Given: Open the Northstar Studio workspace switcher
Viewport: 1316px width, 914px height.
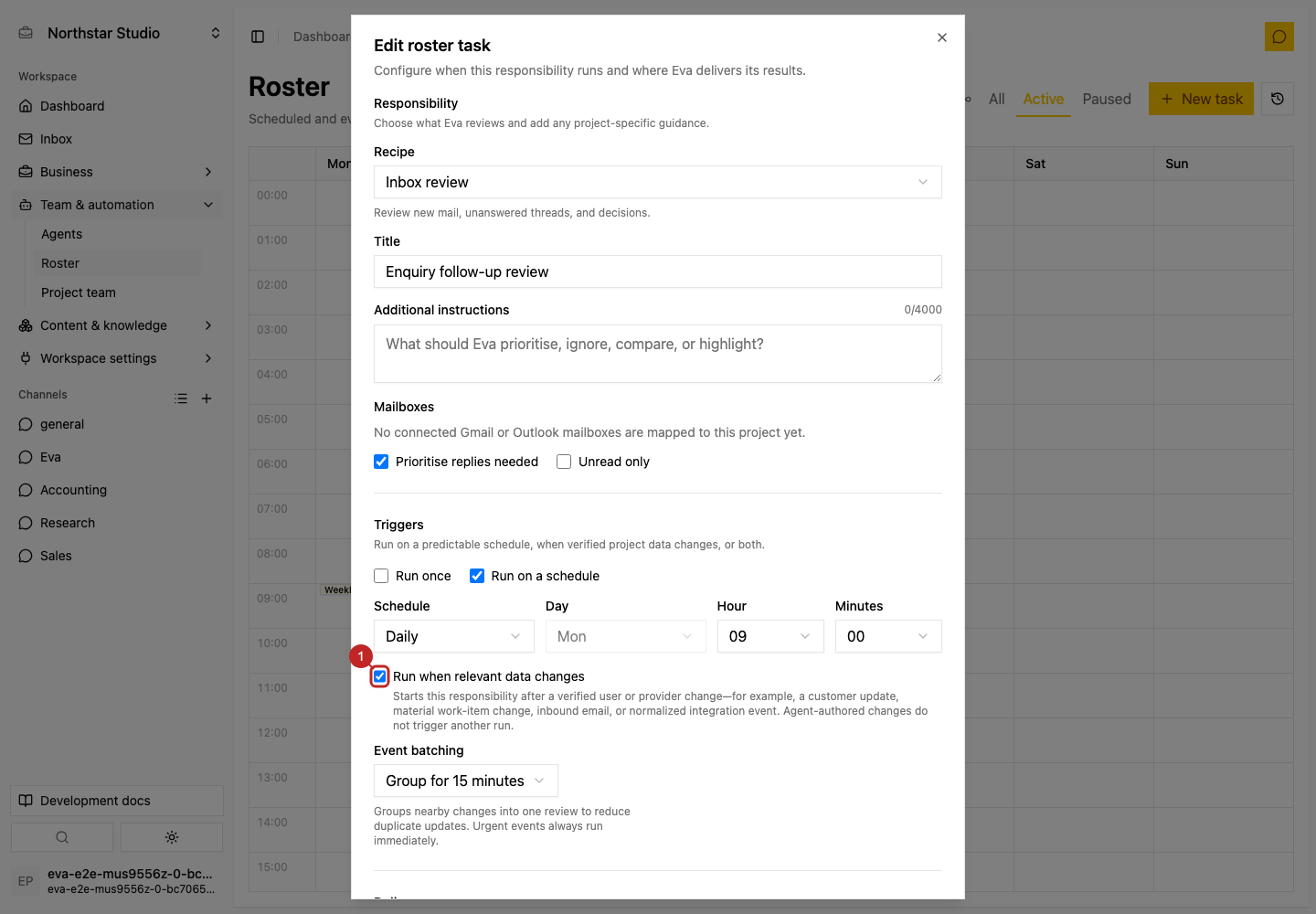Looking at the screenshot, I should pyautogui.click(x=216, y=33).
